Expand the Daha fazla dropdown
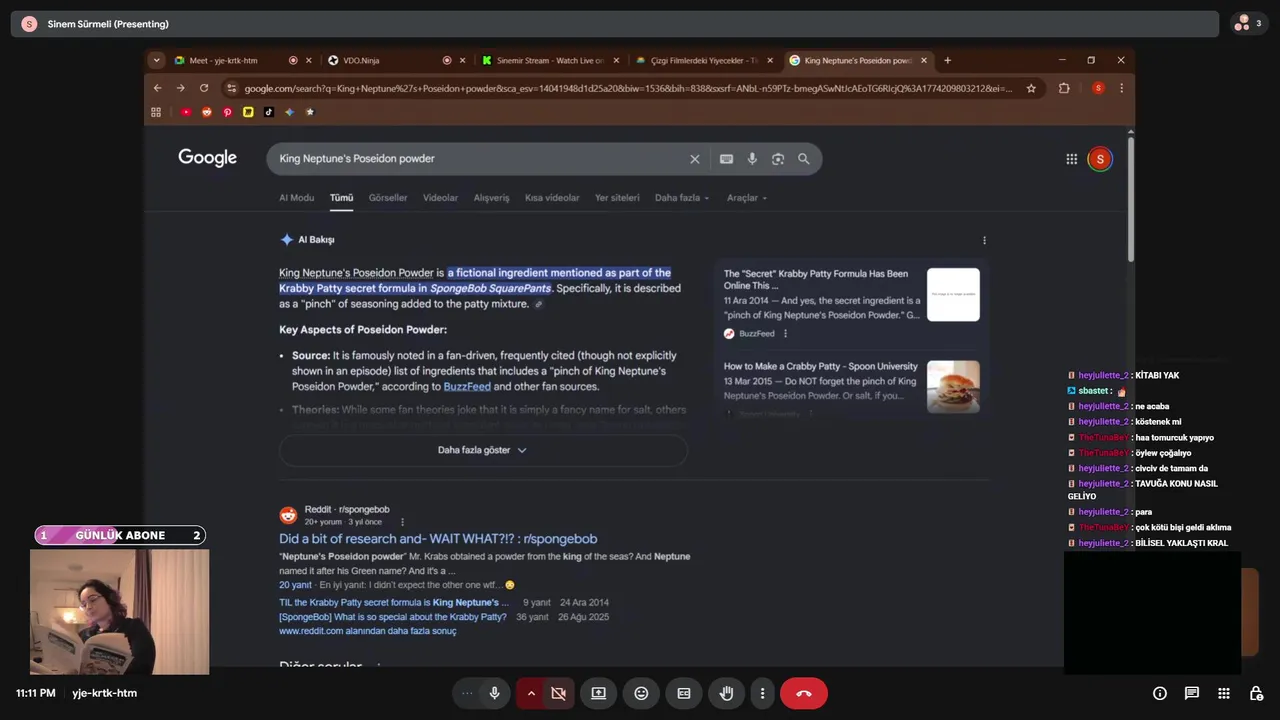 pyautogui.click(x=682, y=198)
